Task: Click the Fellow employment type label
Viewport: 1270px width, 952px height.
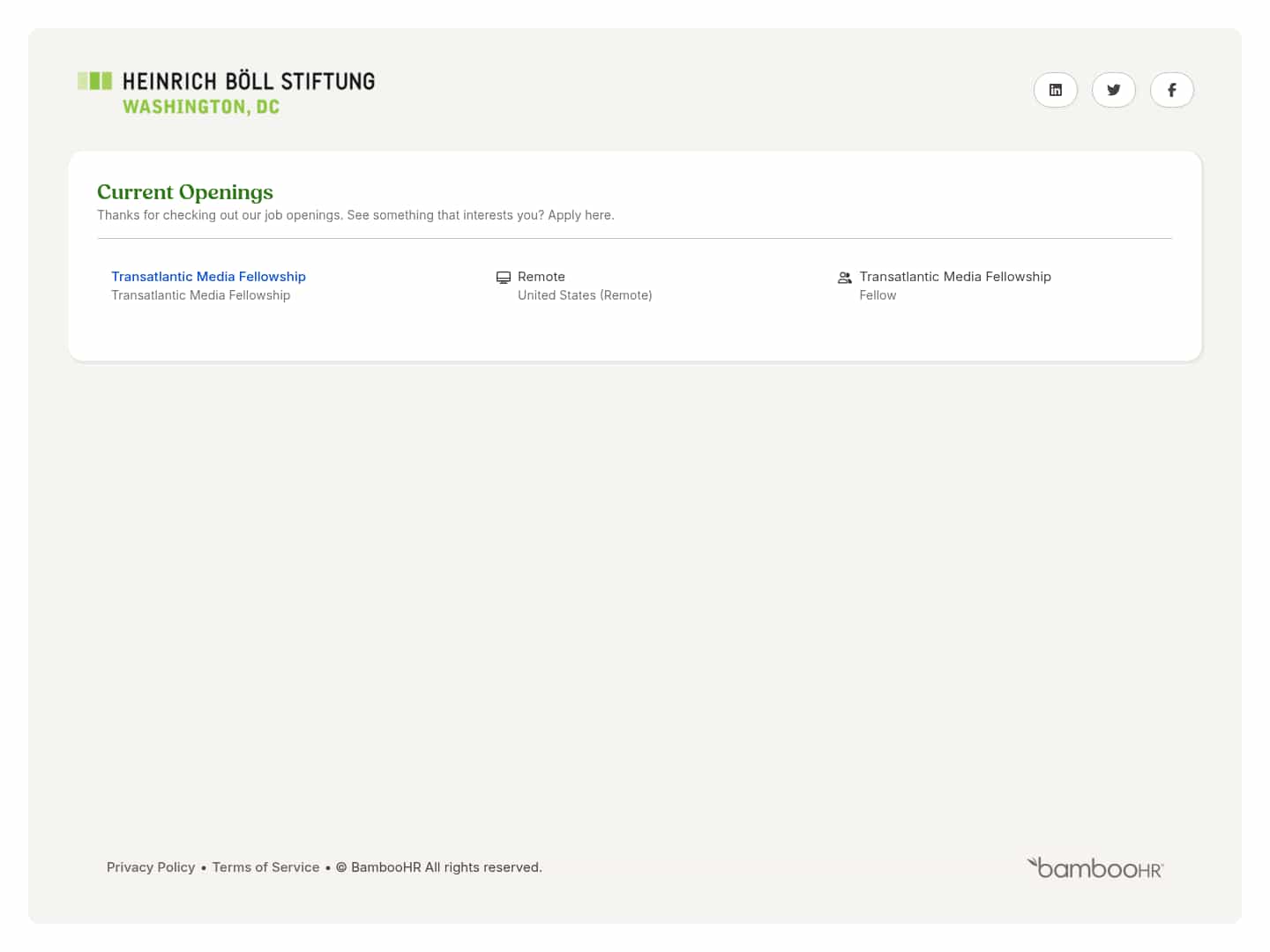Action: pos(878,295)
